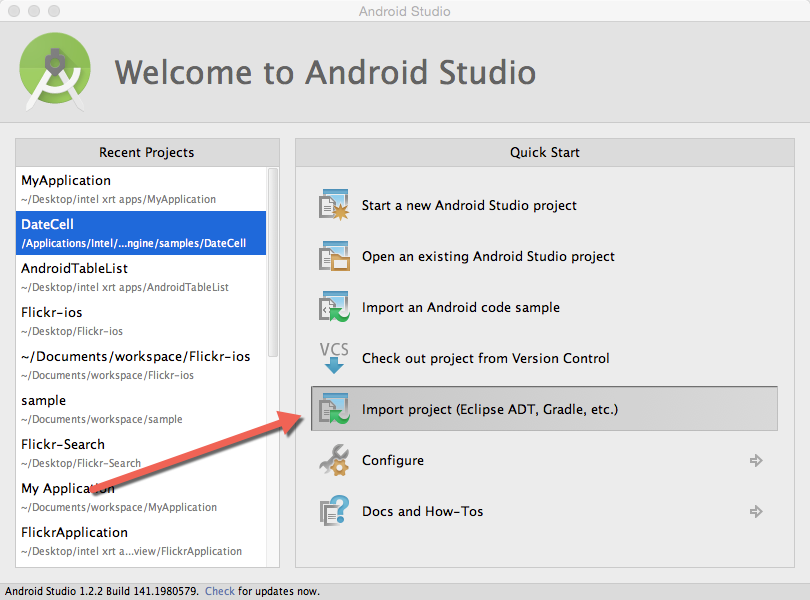The width and height of the screenshot is (810, 600).
Task: Select the DateCell recent project
Action: (x=141, y=233)
